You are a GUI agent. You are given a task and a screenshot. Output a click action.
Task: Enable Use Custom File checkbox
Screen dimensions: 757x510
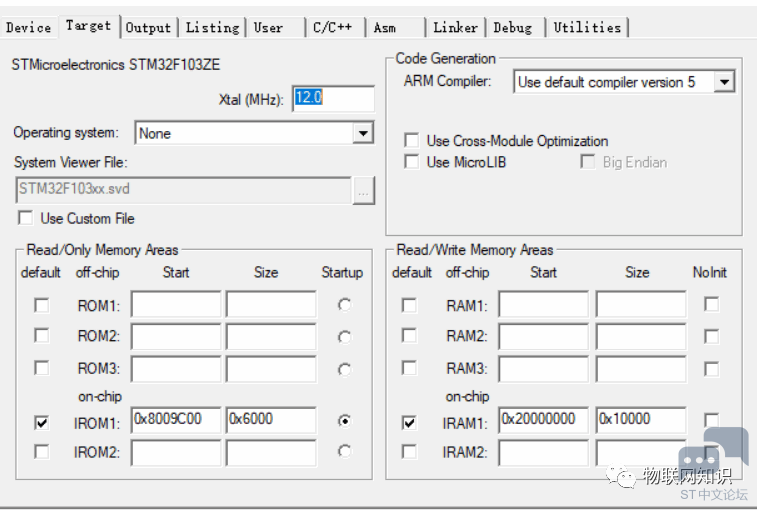pyautogui.click(x=26, y=218)
